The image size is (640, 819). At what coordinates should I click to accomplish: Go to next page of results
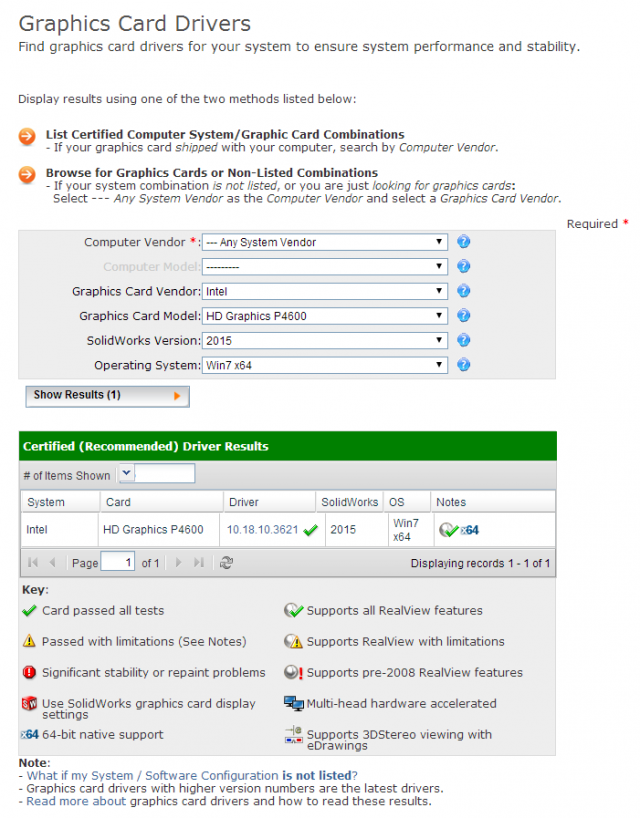(179, 563)
